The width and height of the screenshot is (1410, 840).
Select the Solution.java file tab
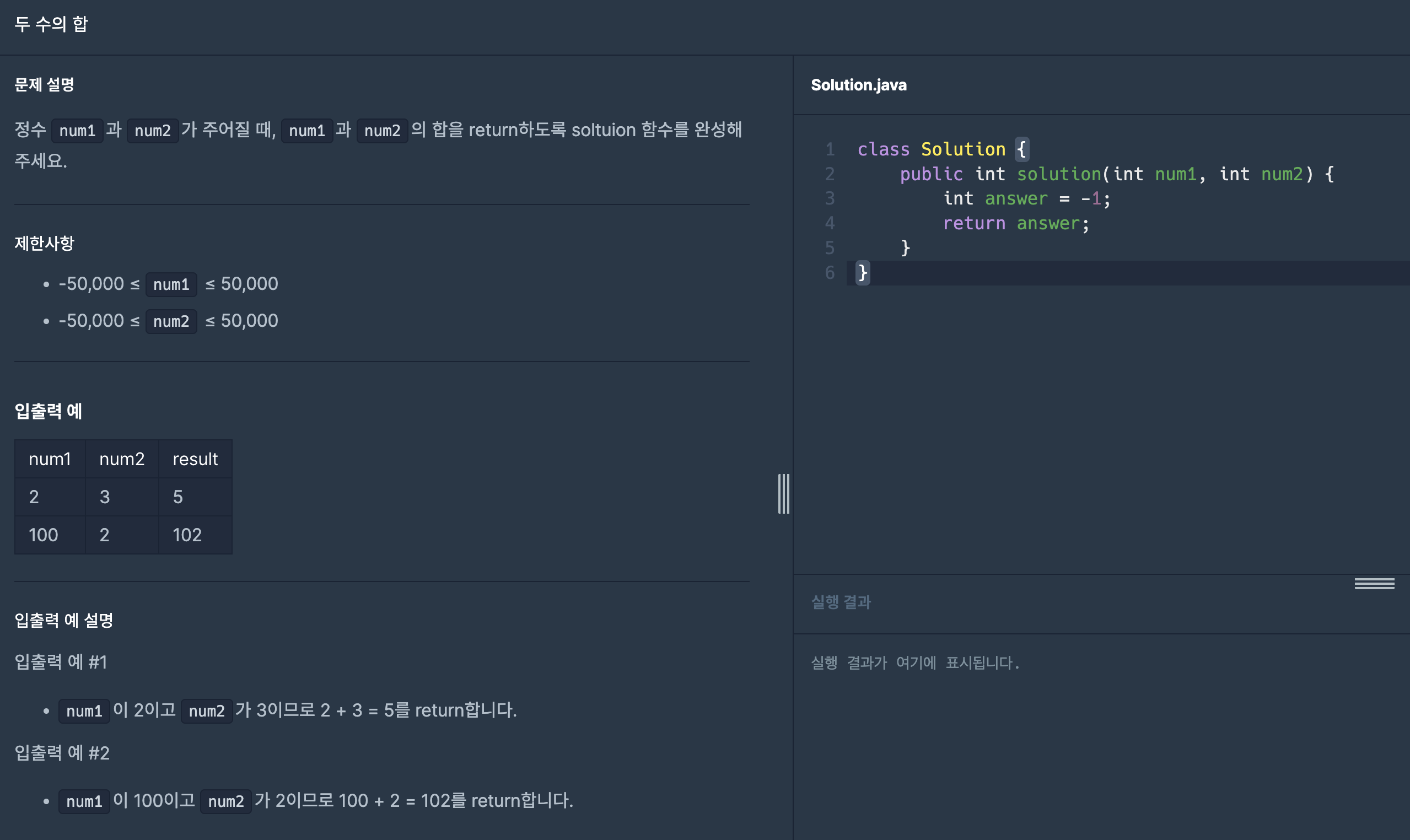coord(858,85)
